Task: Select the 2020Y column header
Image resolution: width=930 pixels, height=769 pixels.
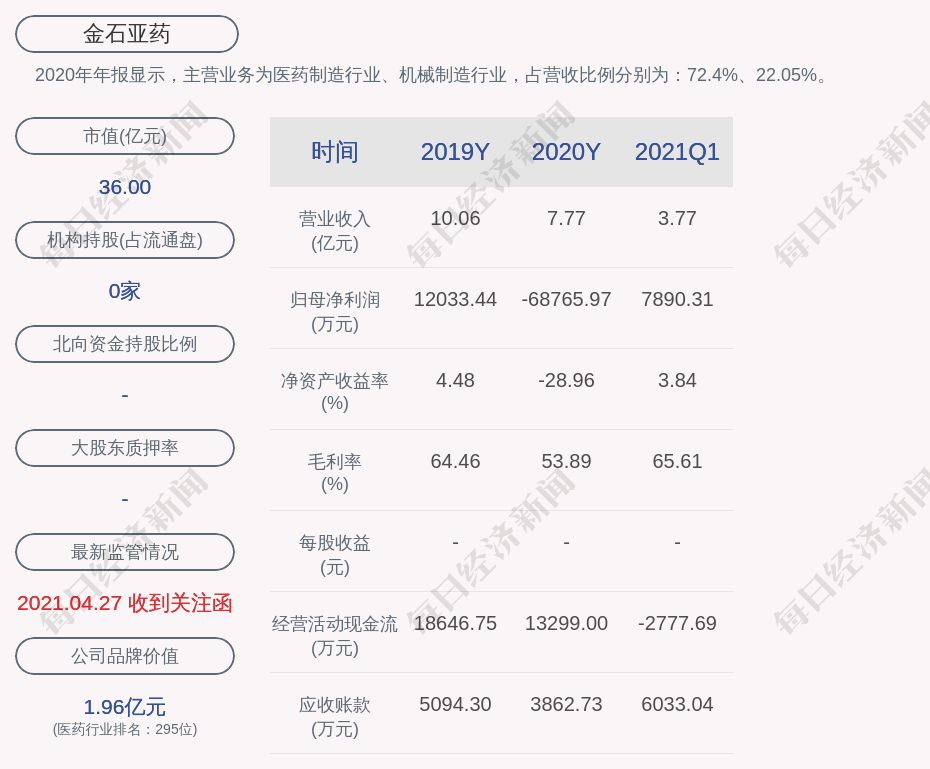Action: click(x=566, y=152)
